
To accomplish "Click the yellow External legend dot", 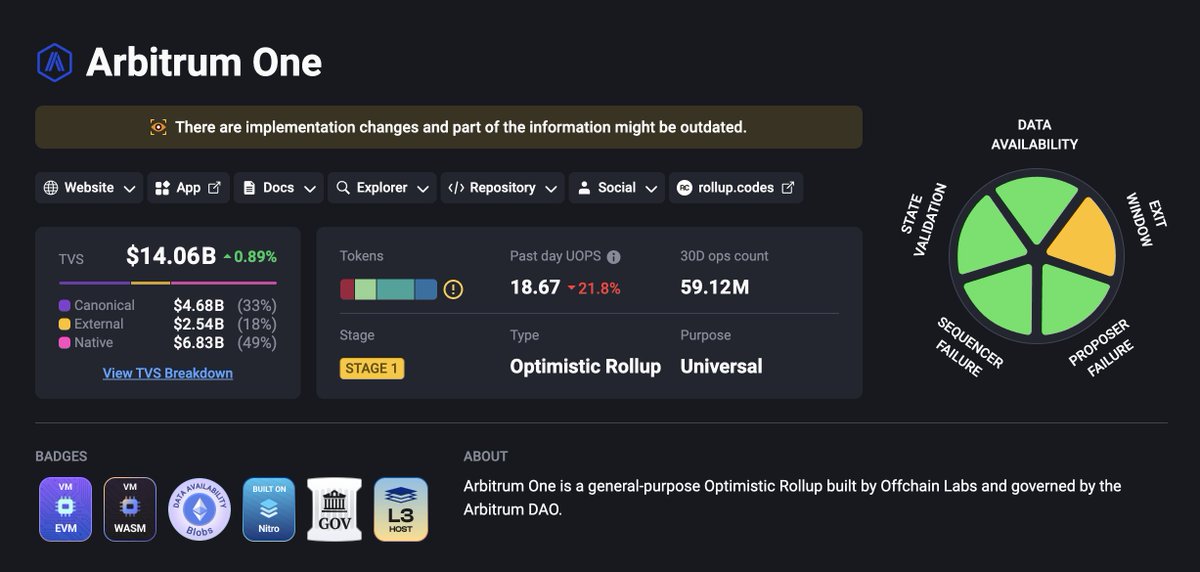I will [x=64, y=324].
